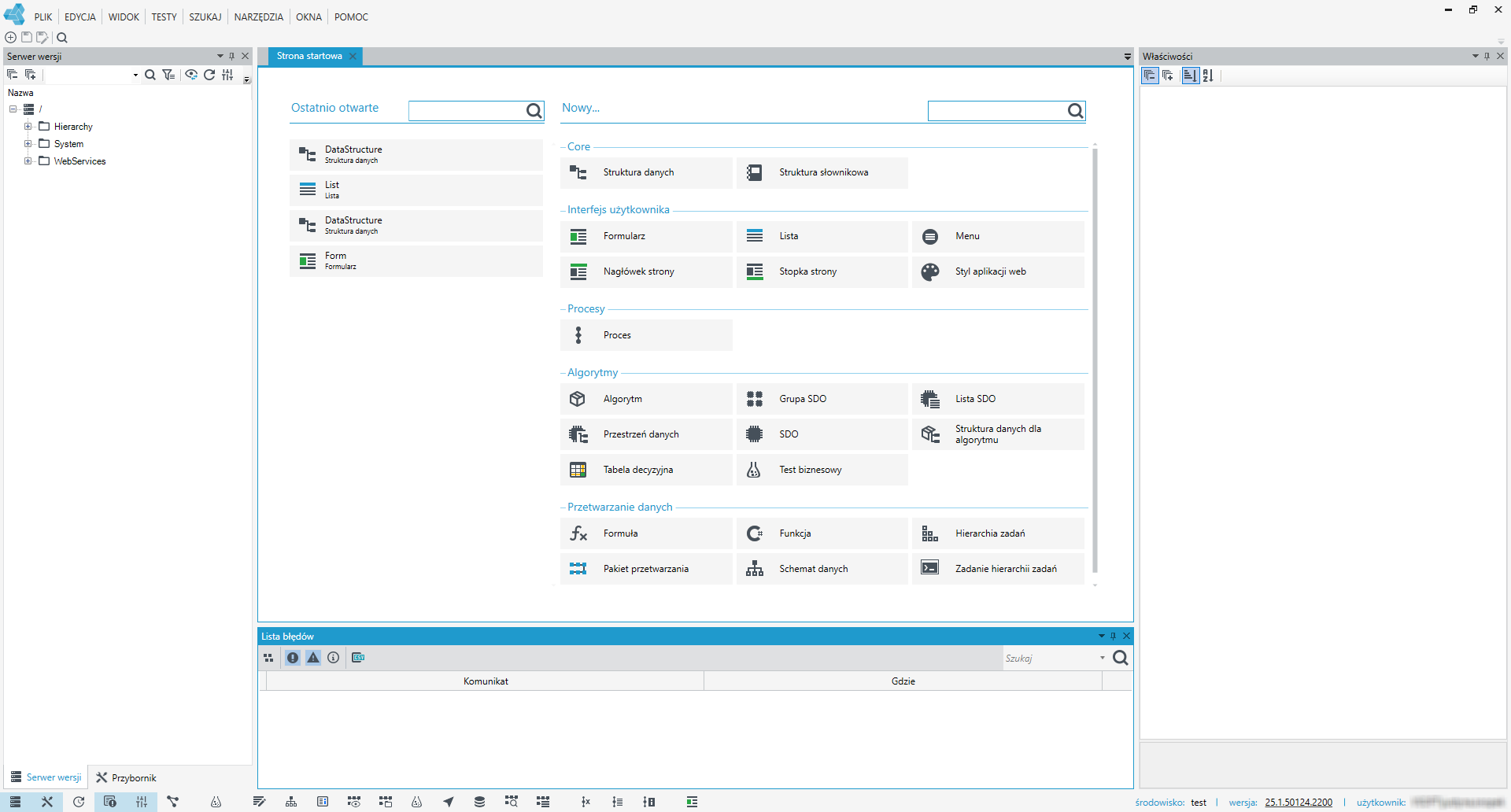Click the branching nodes icon in bottom toolbar

coord(172,802)
